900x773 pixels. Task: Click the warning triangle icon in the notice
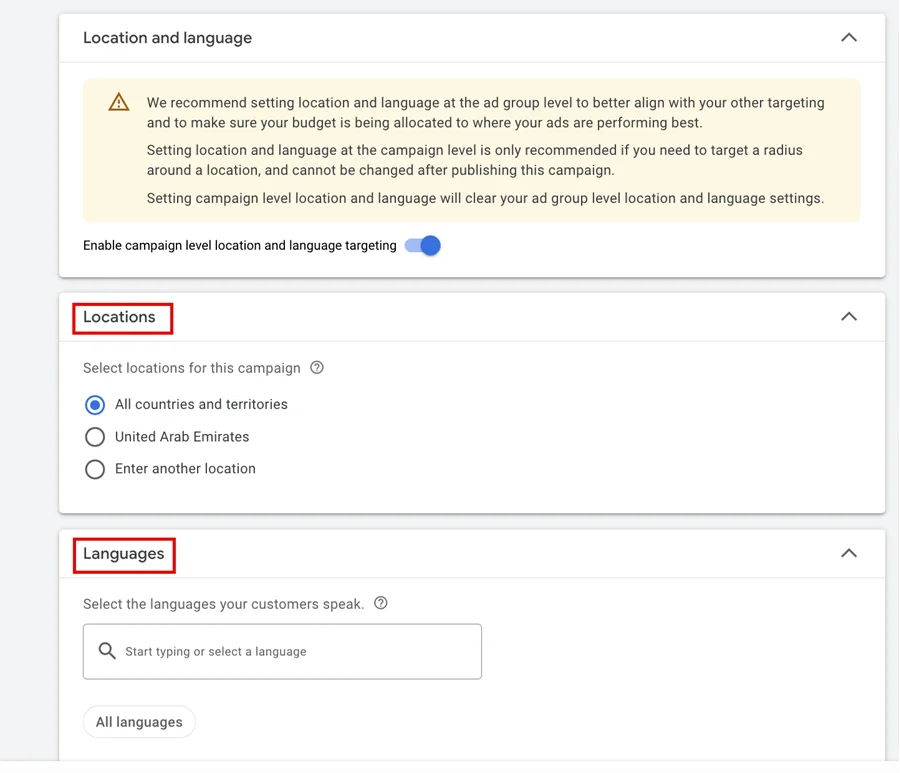[x=119, y=102]
